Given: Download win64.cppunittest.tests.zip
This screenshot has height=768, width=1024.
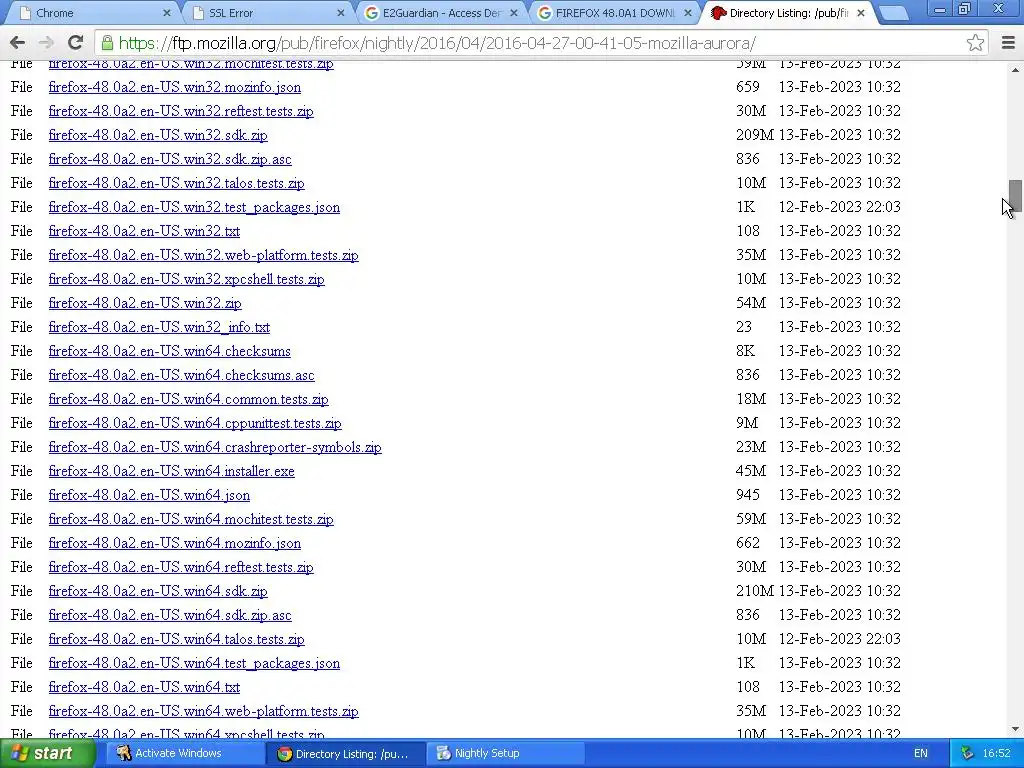Looking at the screenshot, I should [x=195, y=423].
